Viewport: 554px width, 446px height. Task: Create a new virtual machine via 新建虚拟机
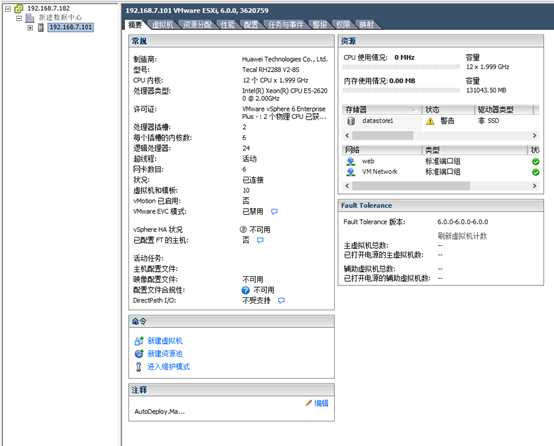click(x=165, y=341)
